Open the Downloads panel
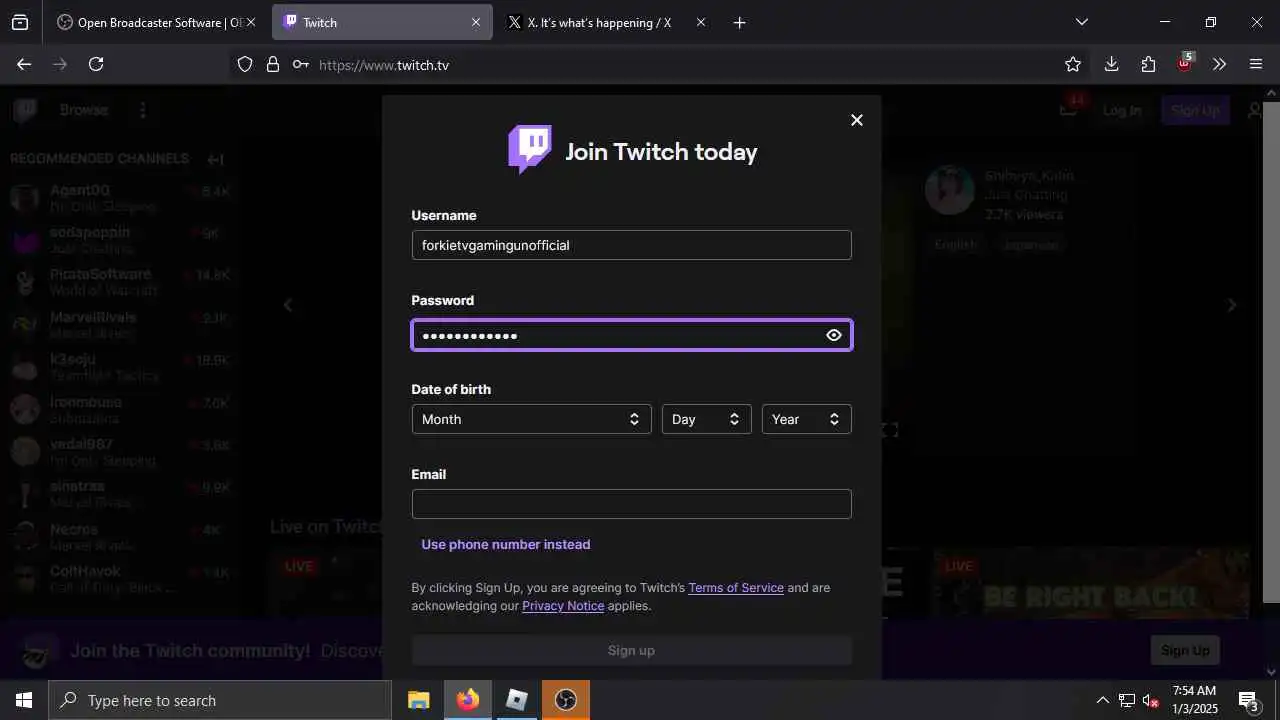The height and width of the screenshot is (720, 1280). pyautogui.click(x=1111, y=64)
